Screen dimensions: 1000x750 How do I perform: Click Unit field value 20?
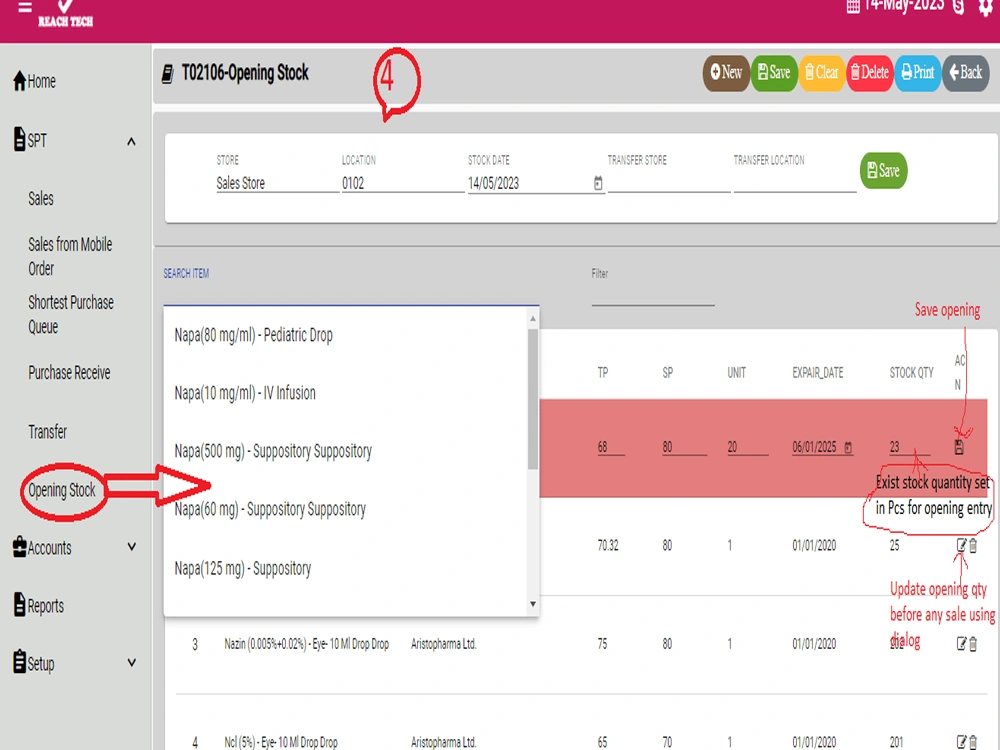tap(747, 447)
